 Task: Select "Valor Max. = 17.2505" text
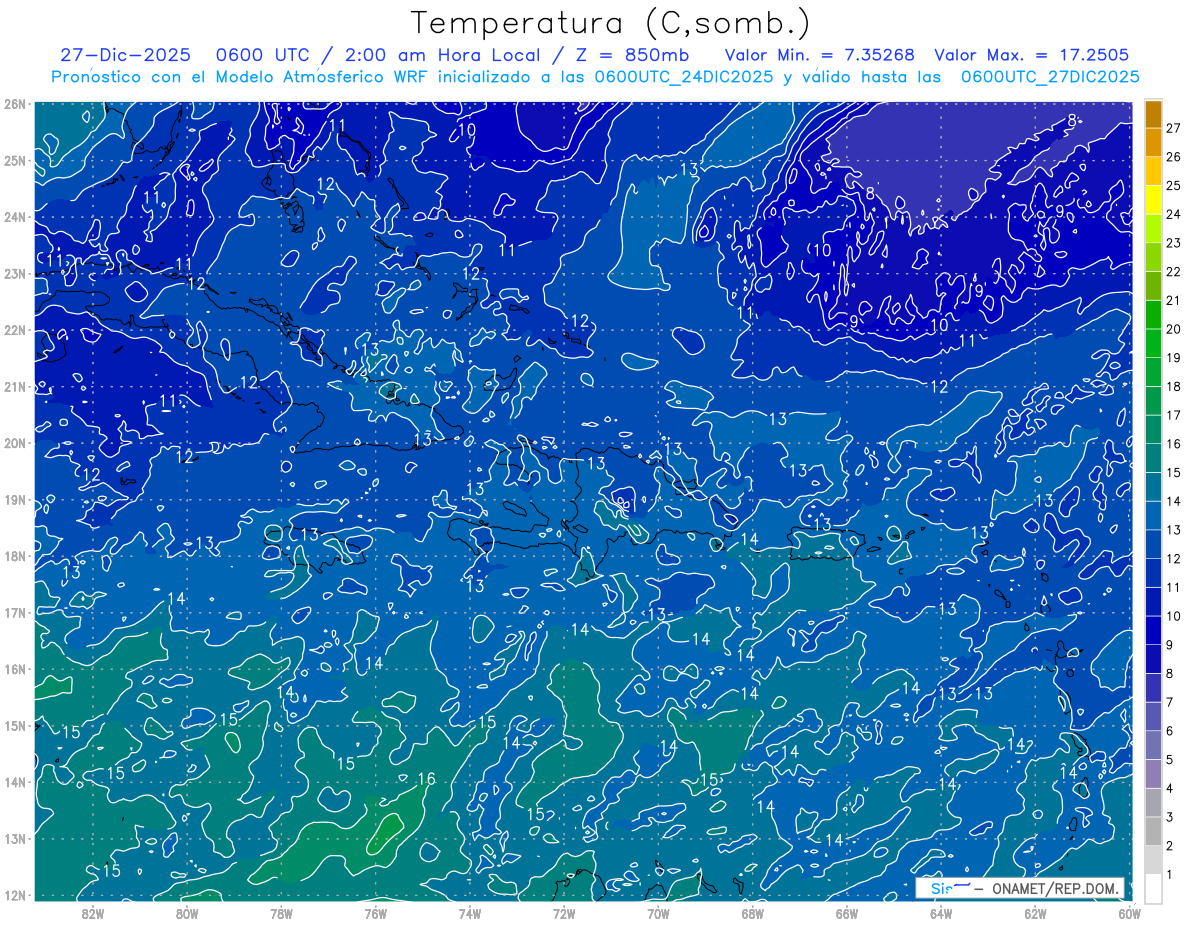[x=1032, y=55]
